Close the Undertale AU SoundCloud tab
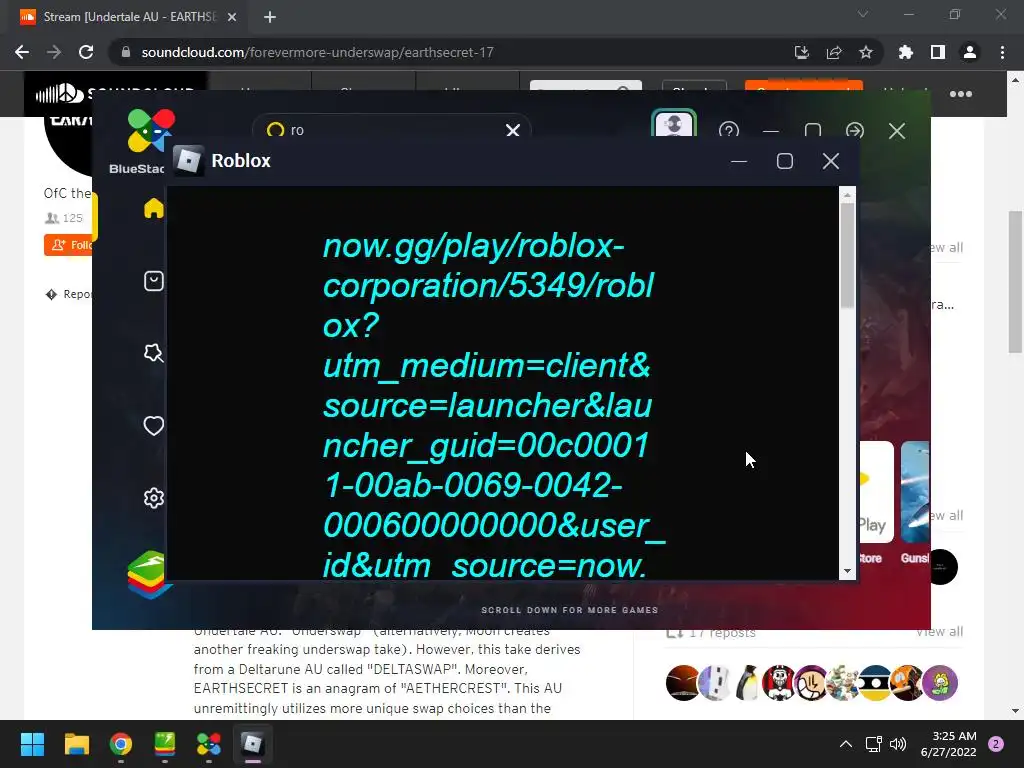This screenshot has width=1024, height=768. click(x=232, y=17)
